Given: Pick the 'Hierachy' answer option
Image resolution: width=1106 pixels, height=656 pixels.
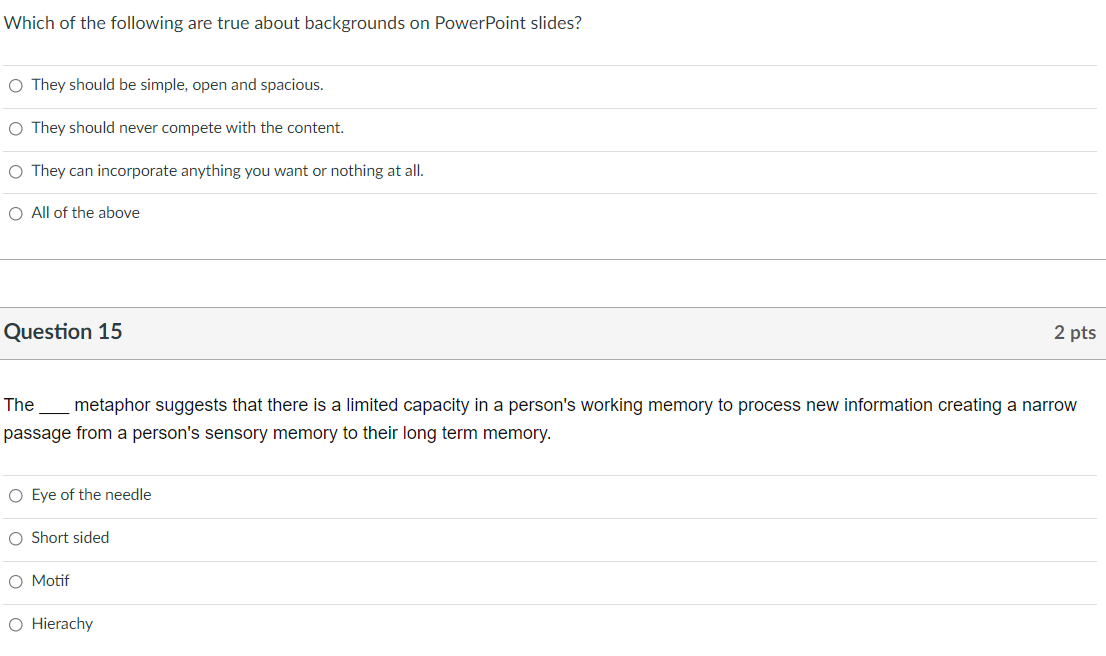Looking at the screenshot, I should coord(15,624).
